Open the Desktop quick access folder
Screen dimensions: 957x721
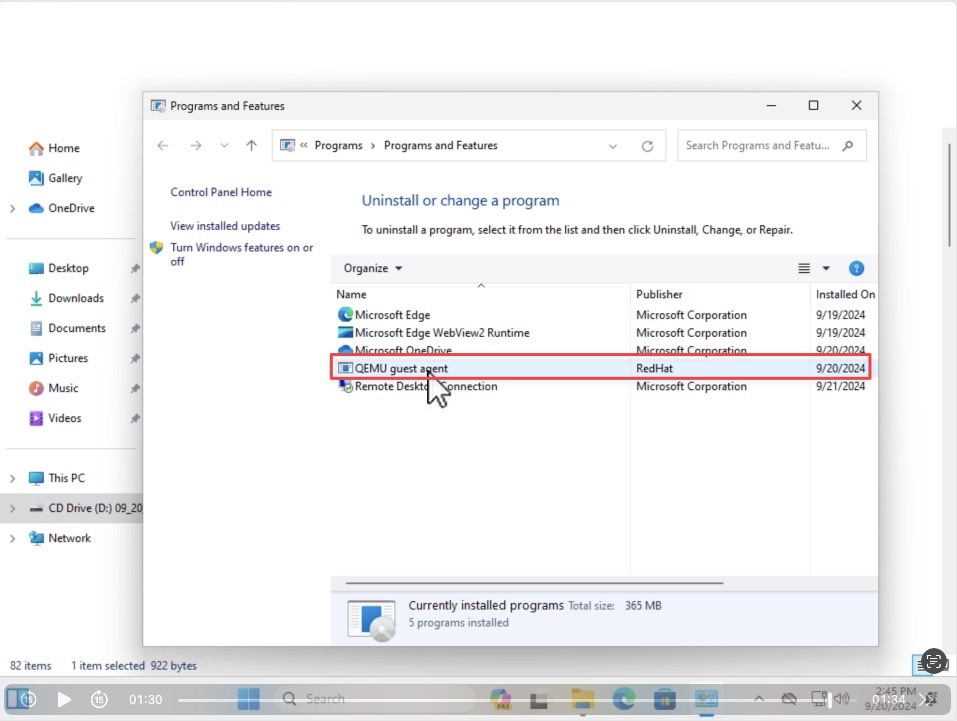(x=59, y=268)
